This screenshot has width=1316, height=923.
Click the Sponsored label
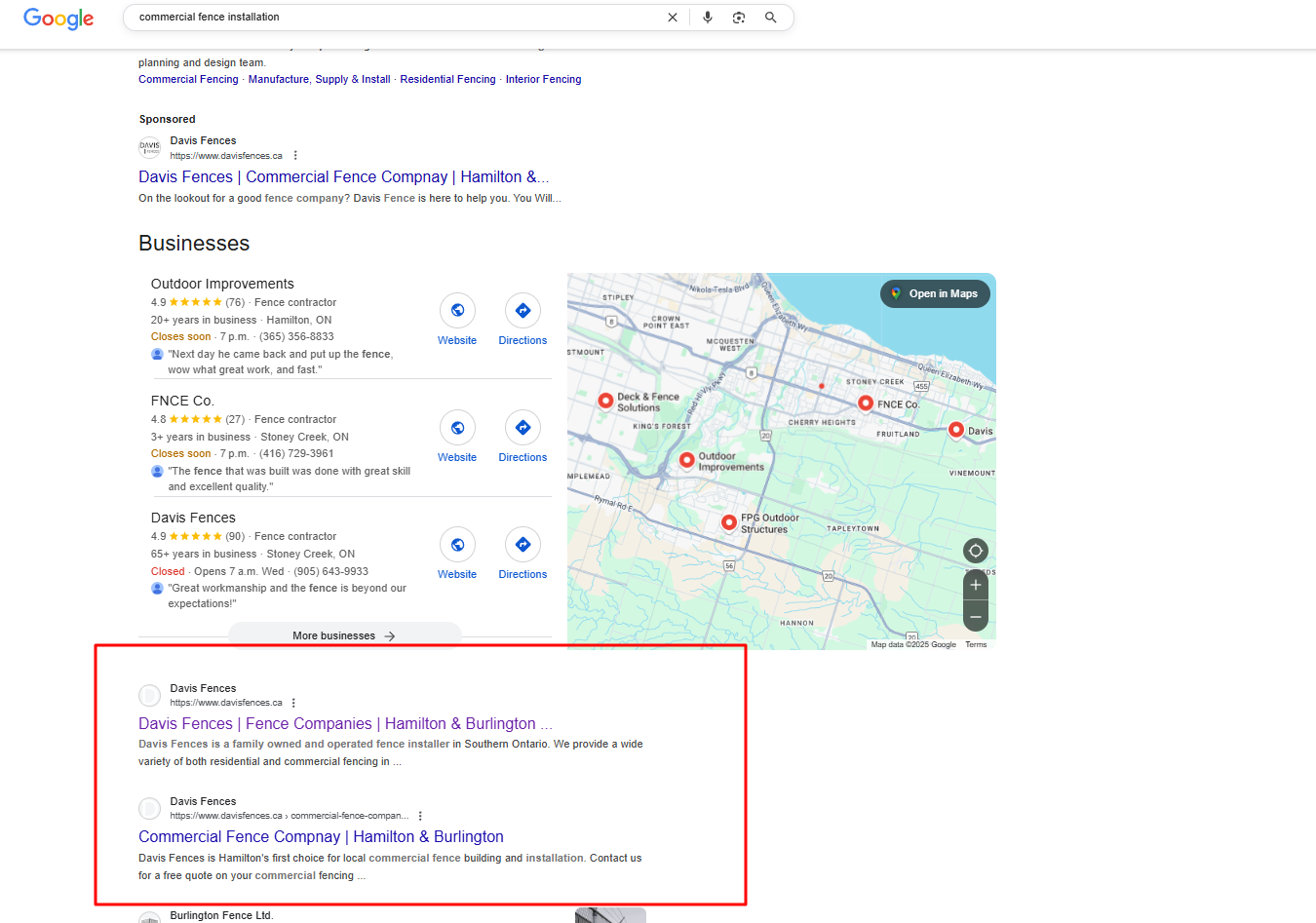click(167, 120)
